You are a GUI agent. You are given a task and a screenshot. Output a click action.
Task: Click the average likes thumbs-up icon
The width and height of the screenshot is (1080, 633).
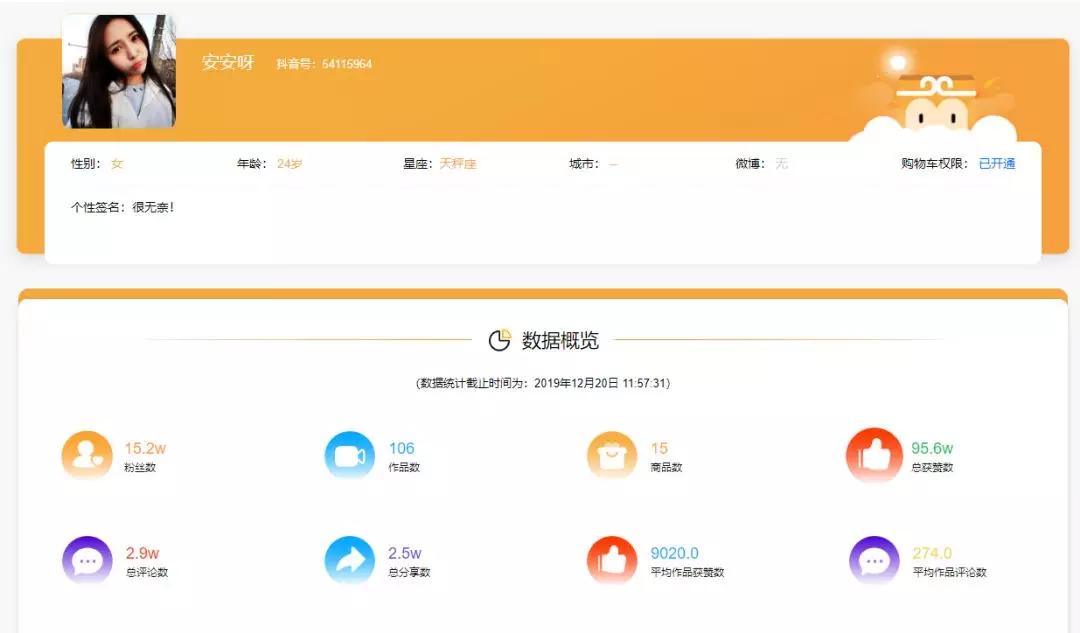click(x=612, y=561)
